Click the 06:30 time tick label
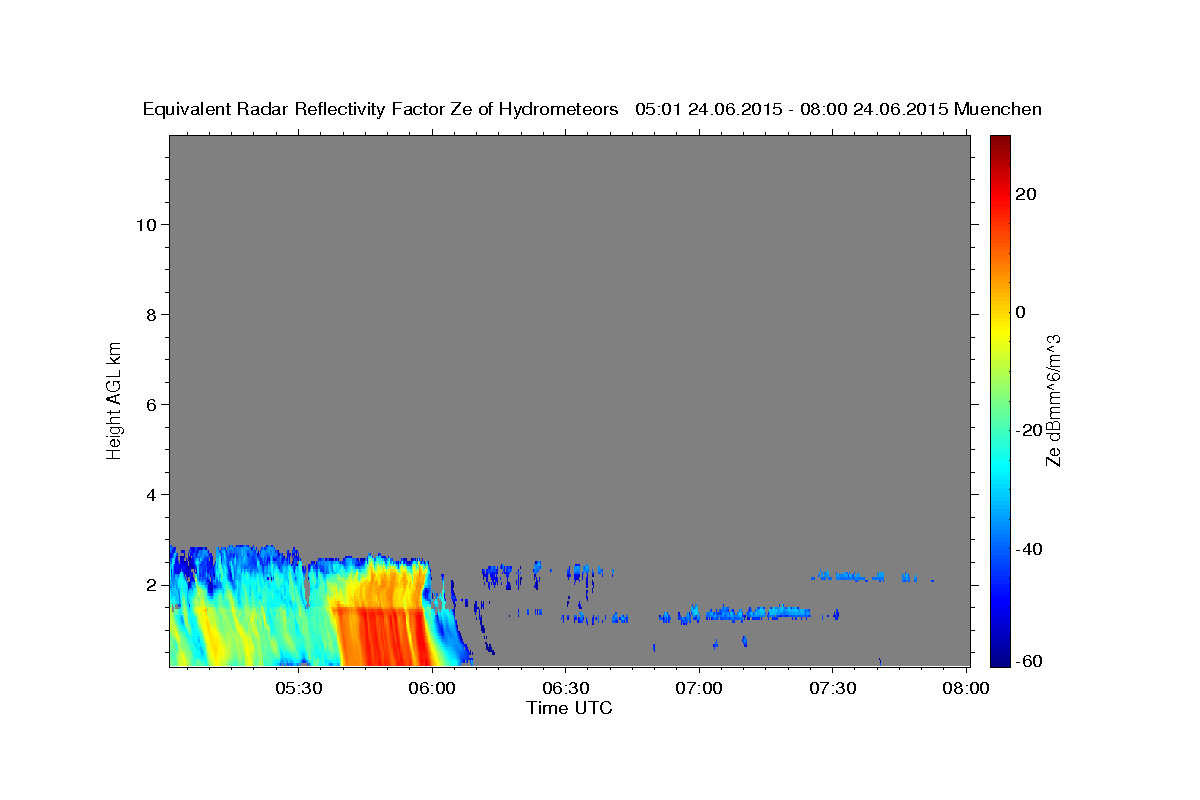The width and height of the screenshot is (1200, 800). pos(565,688)
